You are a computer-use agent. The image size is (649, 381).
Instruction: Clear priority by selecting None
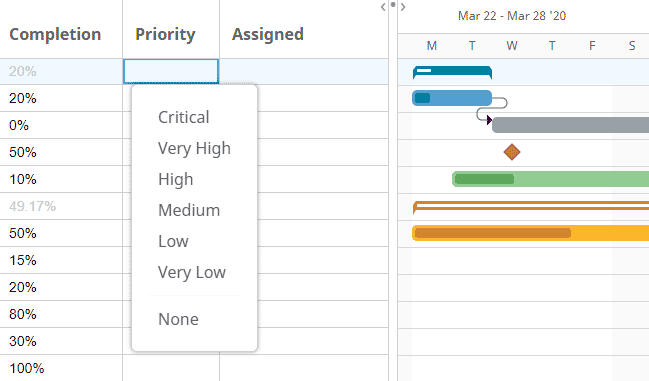[178, 319]
